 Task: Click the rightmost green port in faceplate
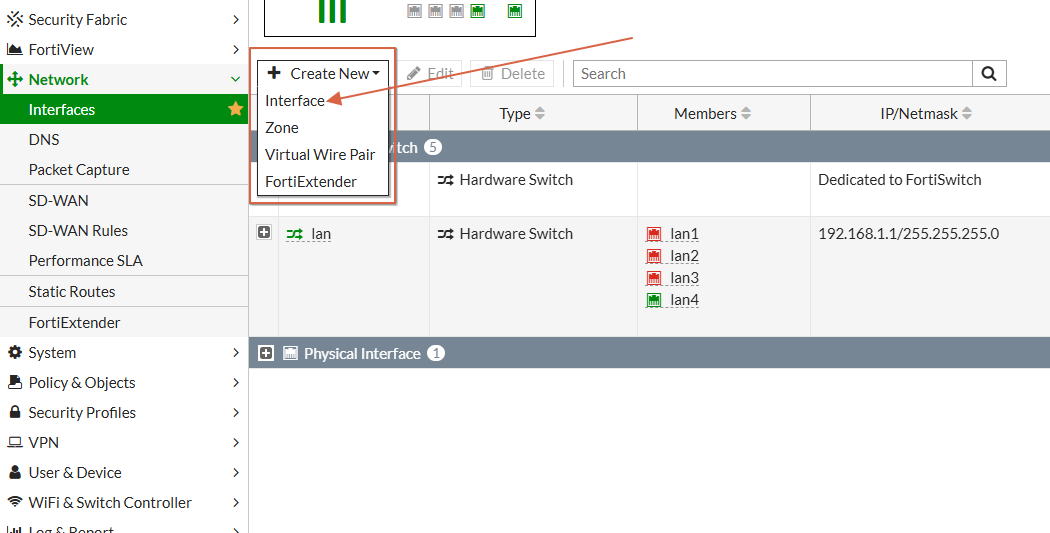[514, 11]
